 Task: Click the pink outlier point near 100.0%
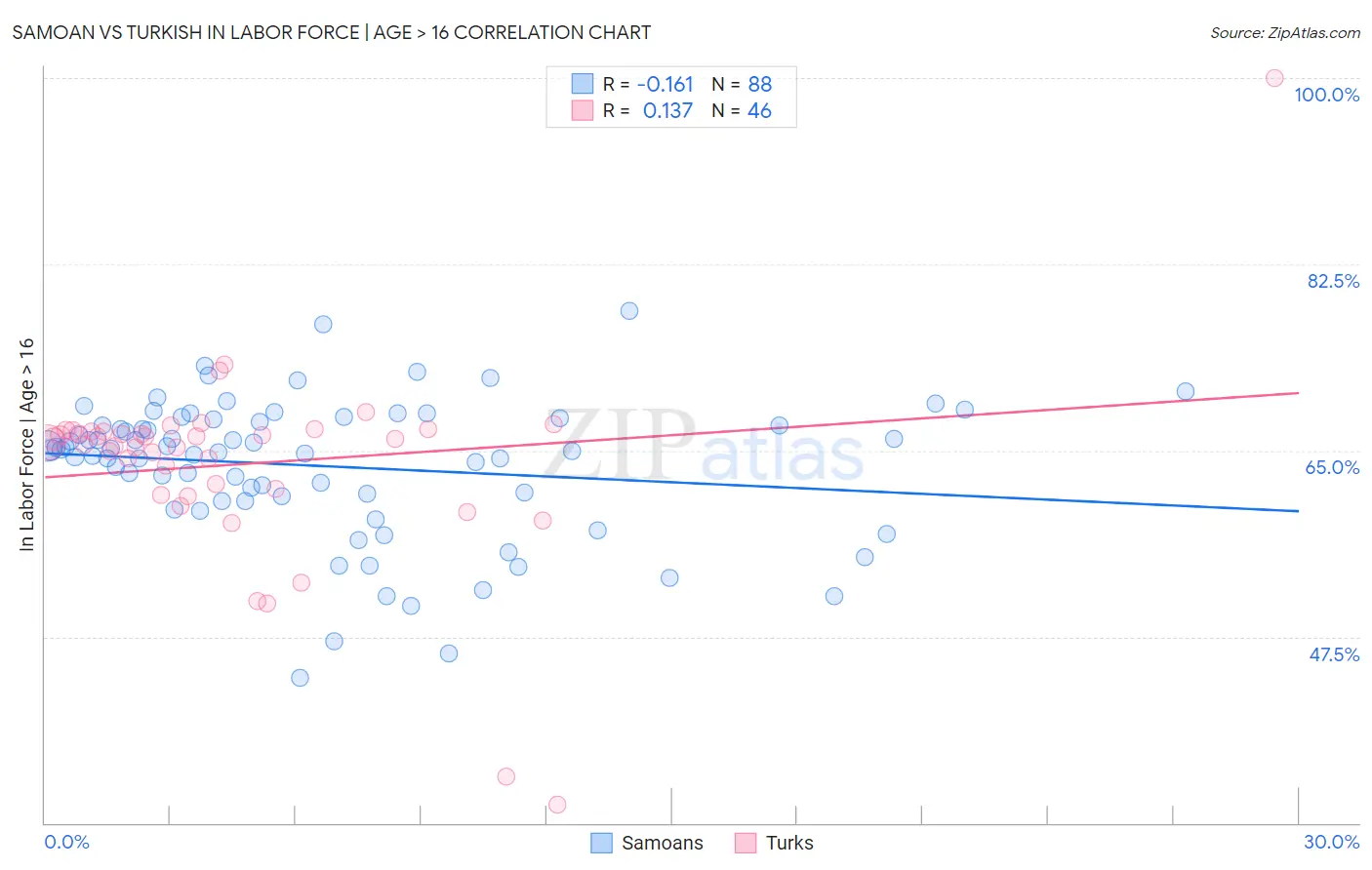(1274, 78)
